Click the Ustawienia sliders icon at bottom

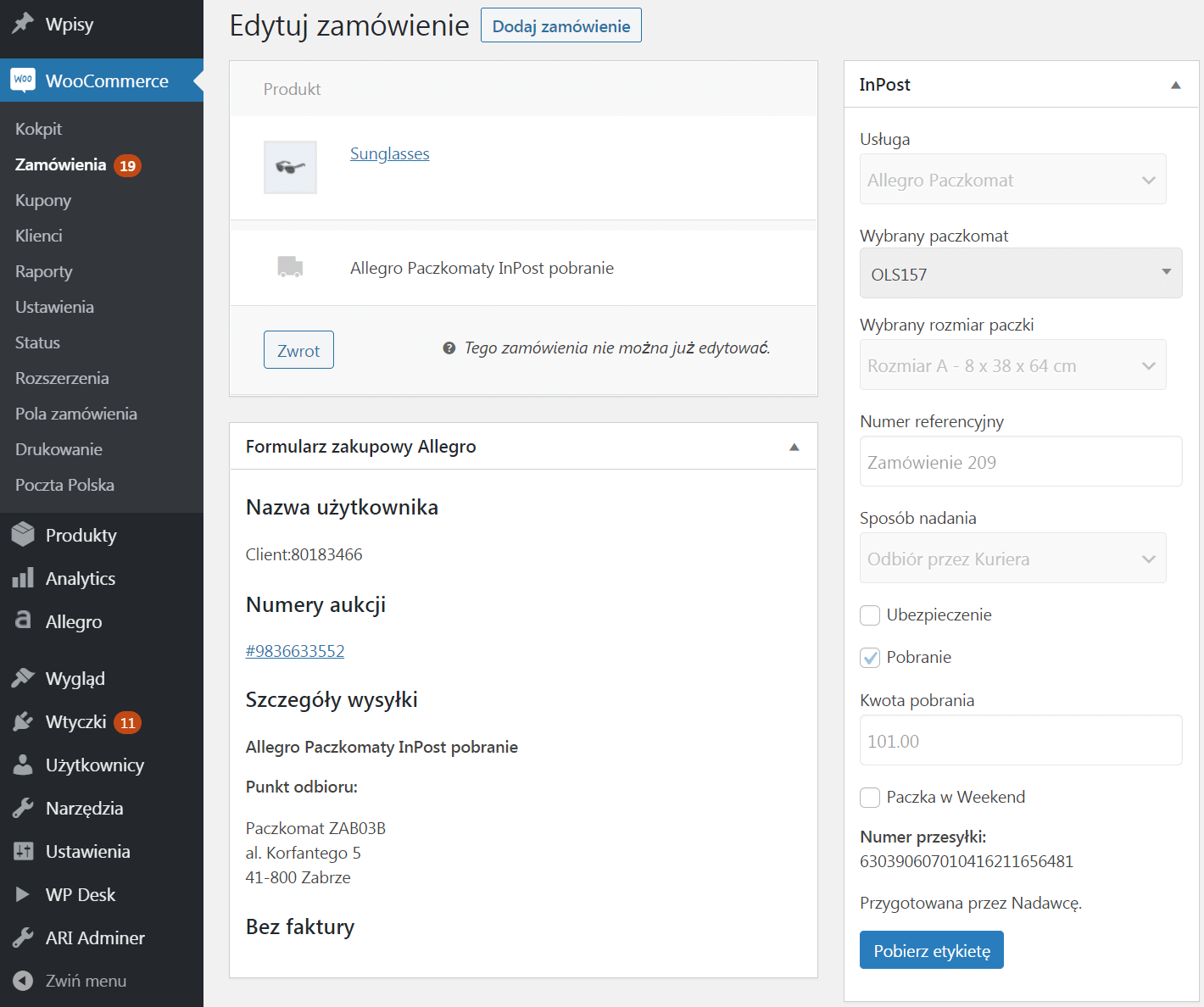click(23, 851)
